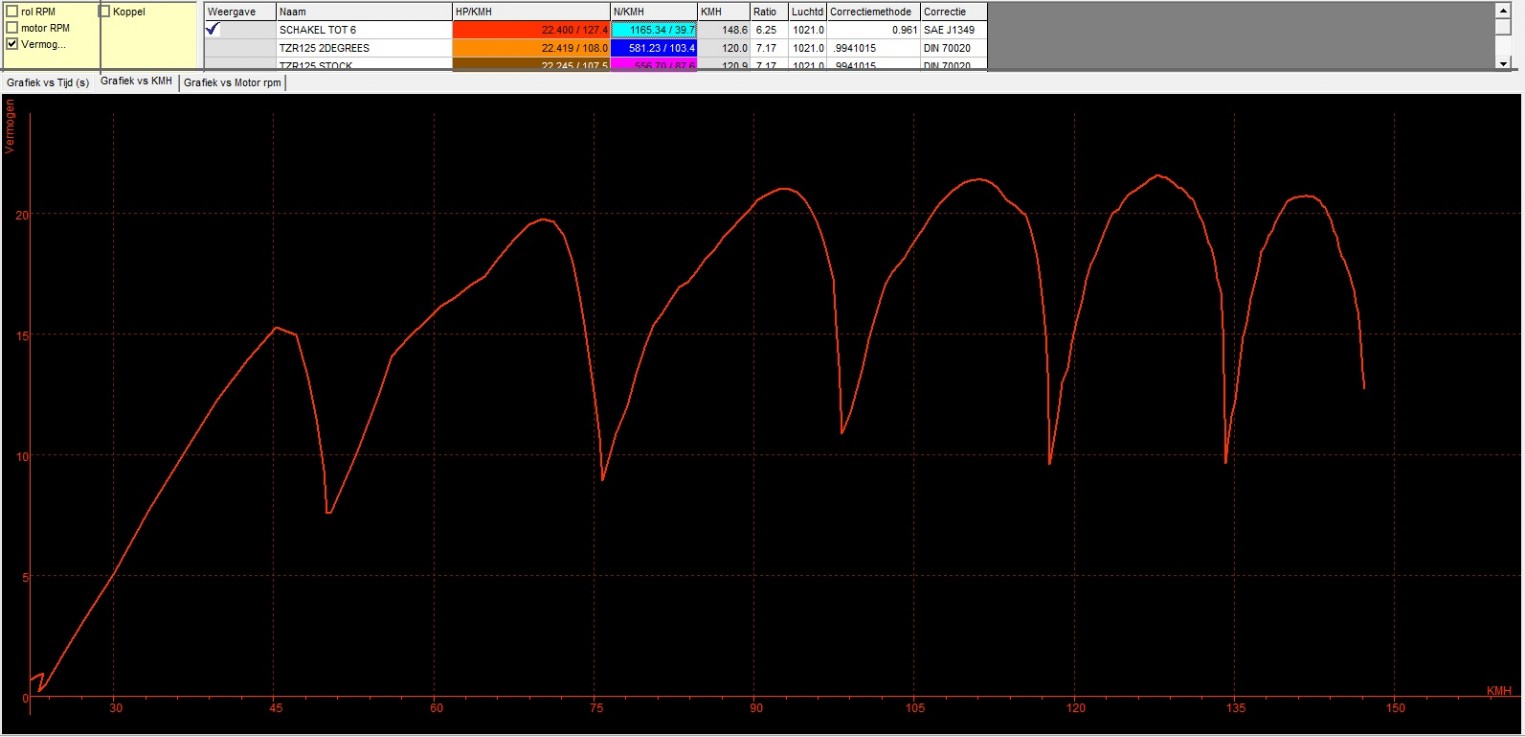Click the Ratio column header
Screen dimensions: 1525x737
768,11
